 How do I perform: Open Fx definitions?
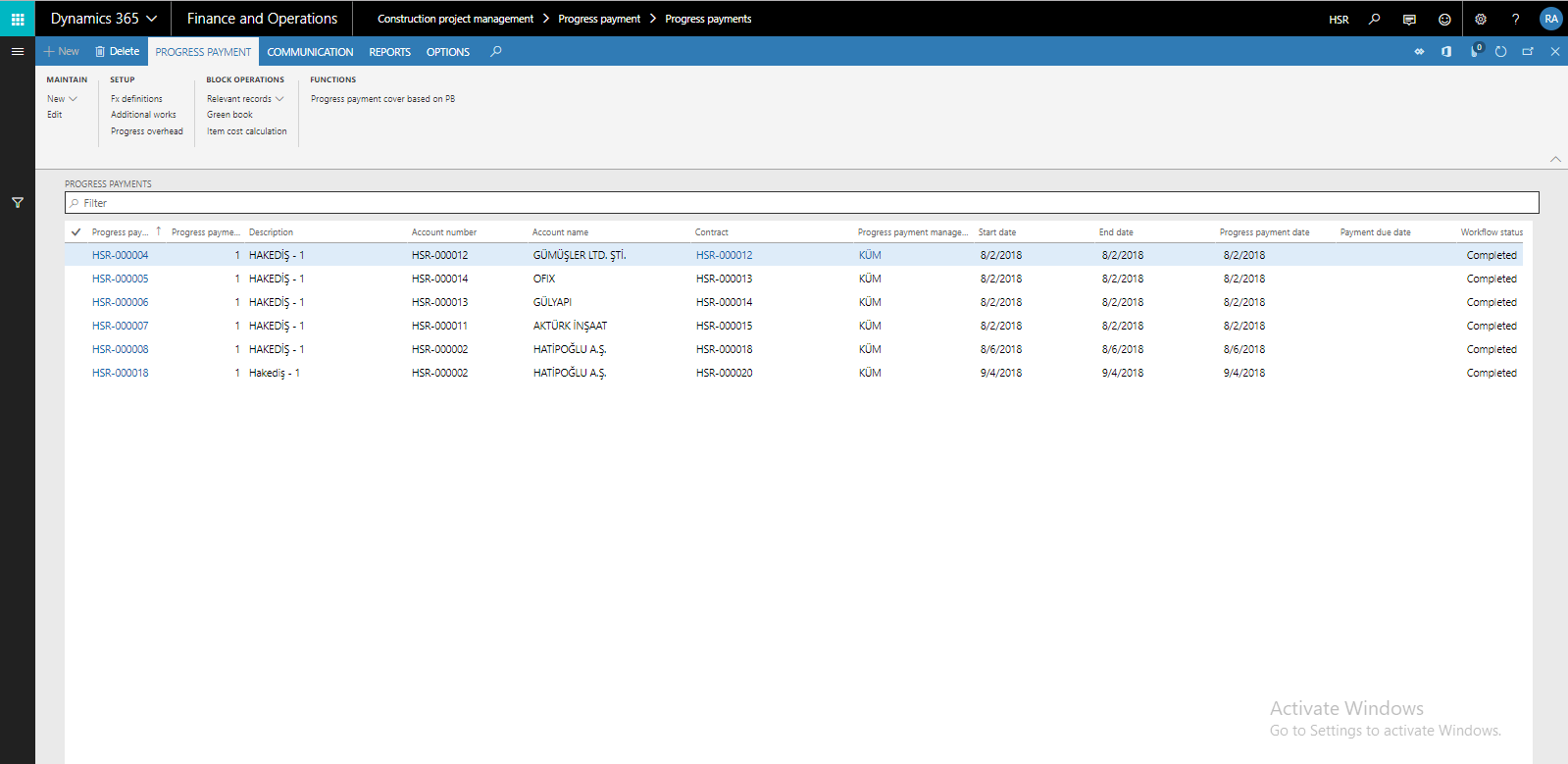pyautogui.click(x=136, y=99)
